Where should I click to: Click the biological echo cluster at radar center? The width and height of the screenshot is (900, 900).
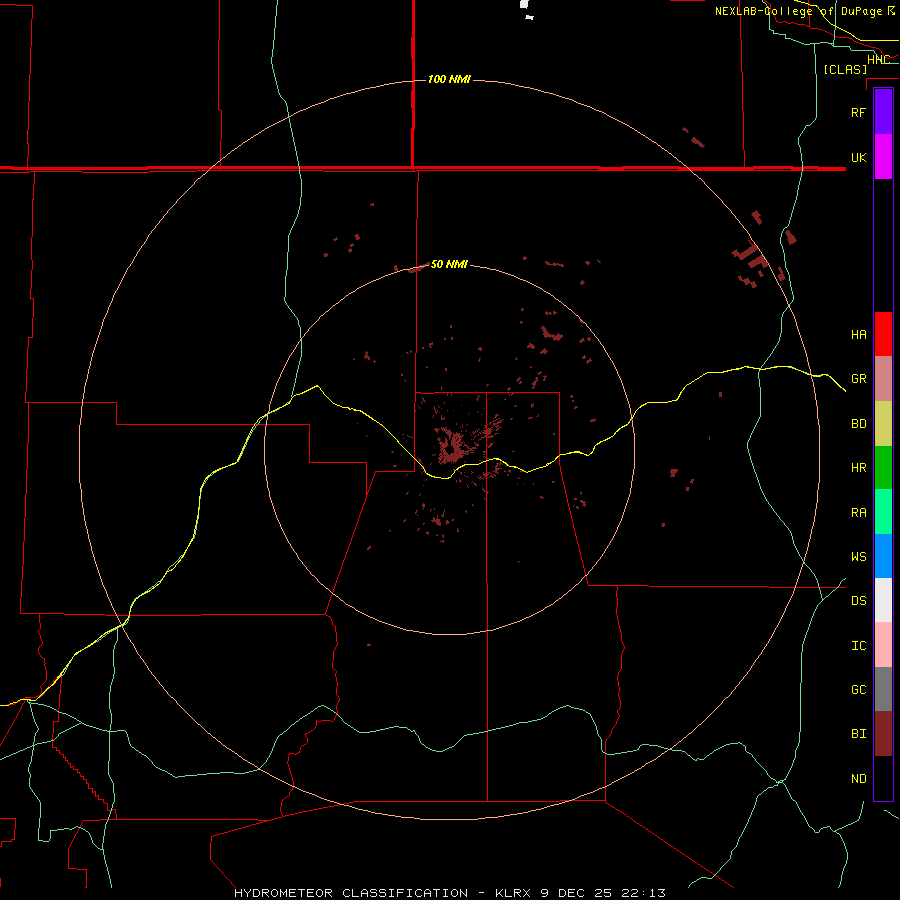[x=451, y=448]
